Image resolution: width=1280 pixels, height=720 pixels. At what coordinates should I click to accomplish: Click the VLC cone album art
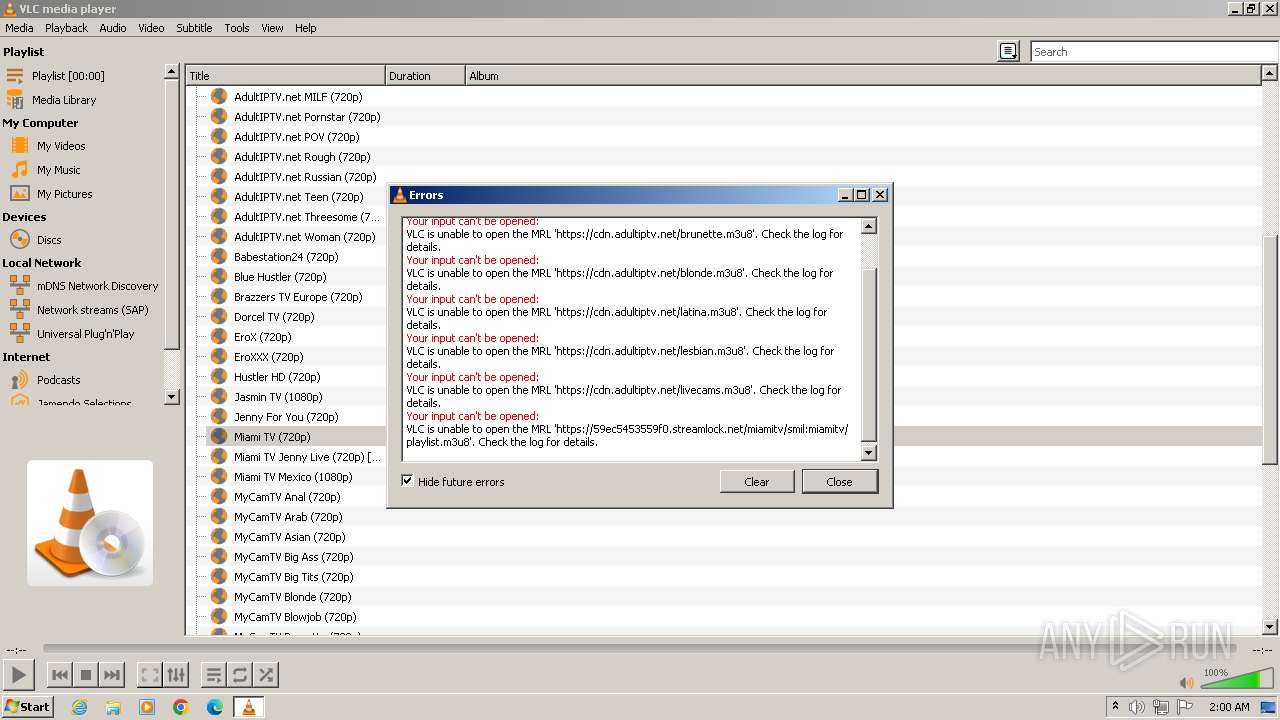[x=90, y=523]
